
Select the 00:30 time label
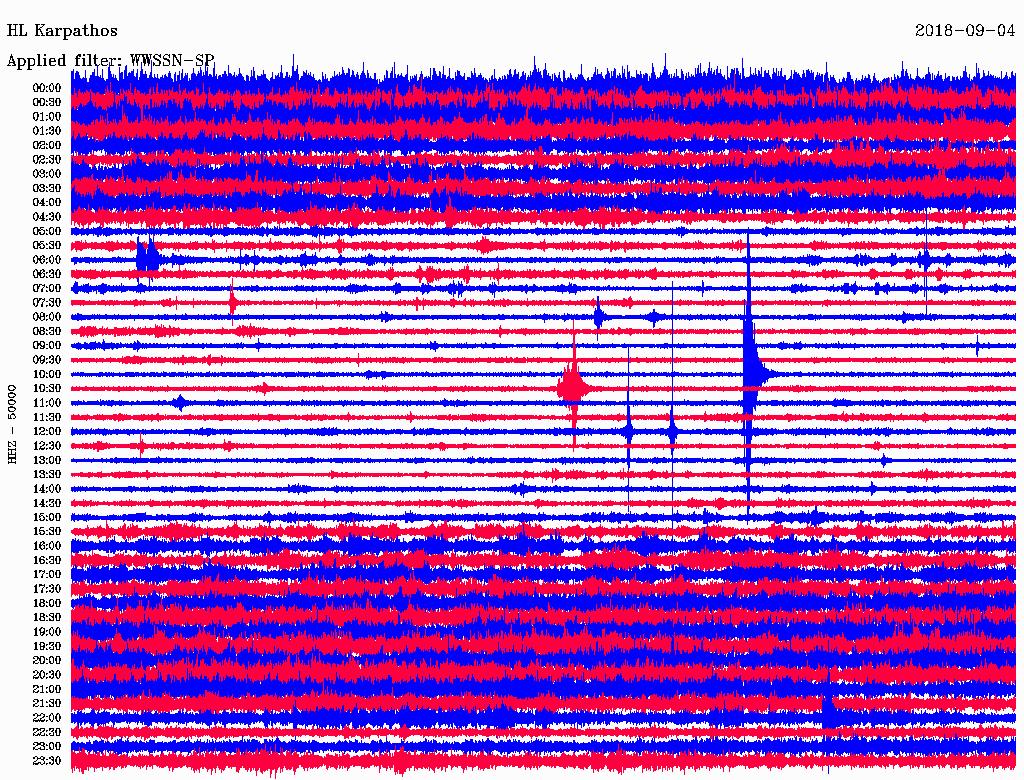point(47,103)
